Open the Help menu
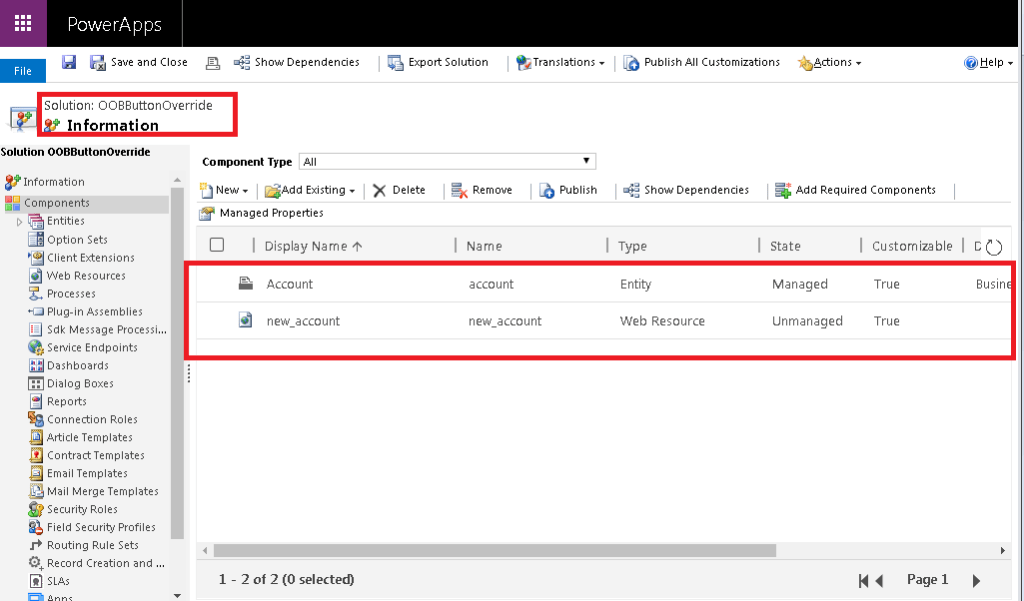The width and height of the screenshot is (1024, 601). tap(989, 62)
